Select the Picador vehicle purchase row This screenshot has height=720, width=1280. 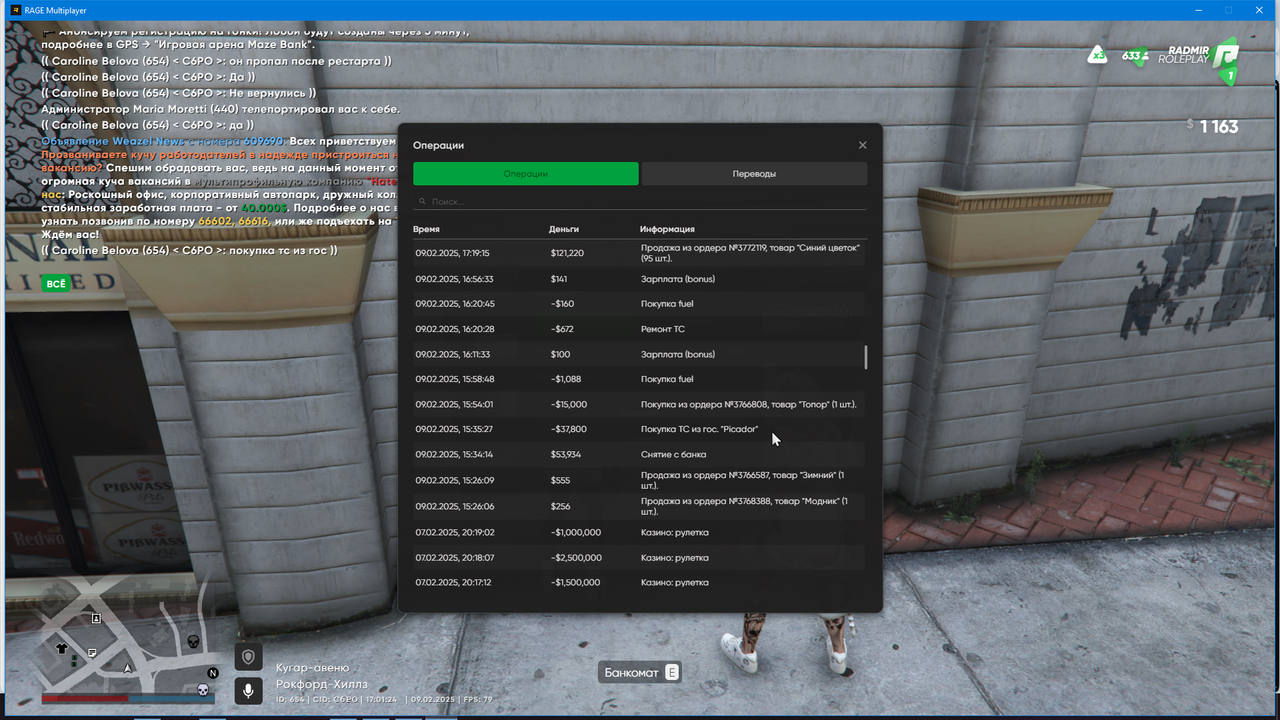640,429
